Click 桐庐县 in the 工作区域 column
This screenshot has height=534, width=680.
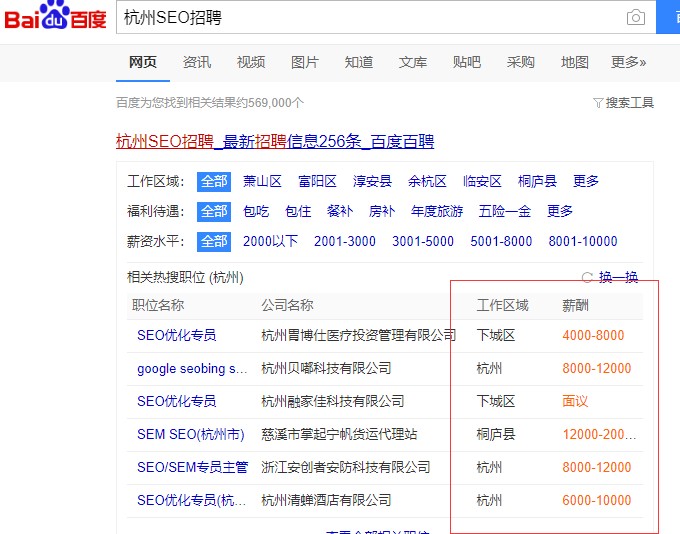496,434
